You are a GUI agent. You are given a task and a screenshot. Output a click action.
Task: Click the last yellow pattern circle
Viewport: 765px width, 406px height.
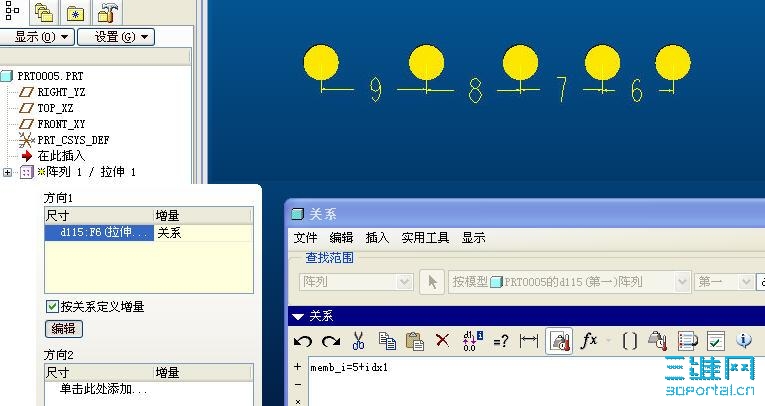(x=673, y=62)
